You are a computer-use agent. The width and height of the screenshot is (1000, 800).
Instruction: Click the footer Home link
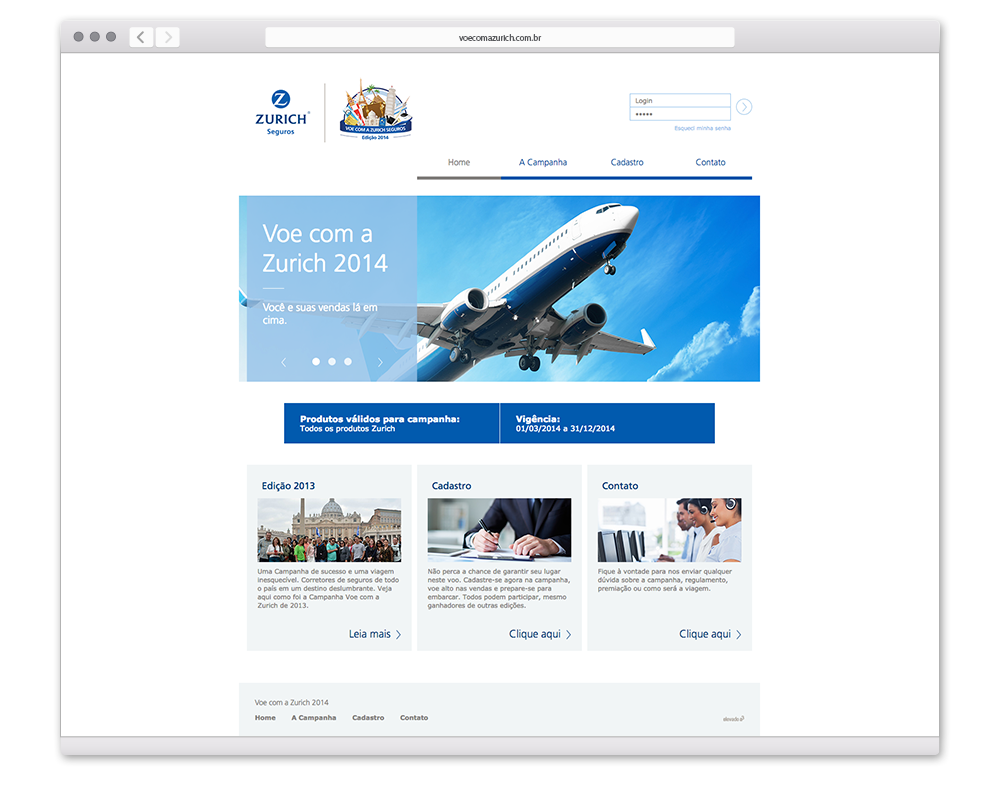click(x=265, y=718)
